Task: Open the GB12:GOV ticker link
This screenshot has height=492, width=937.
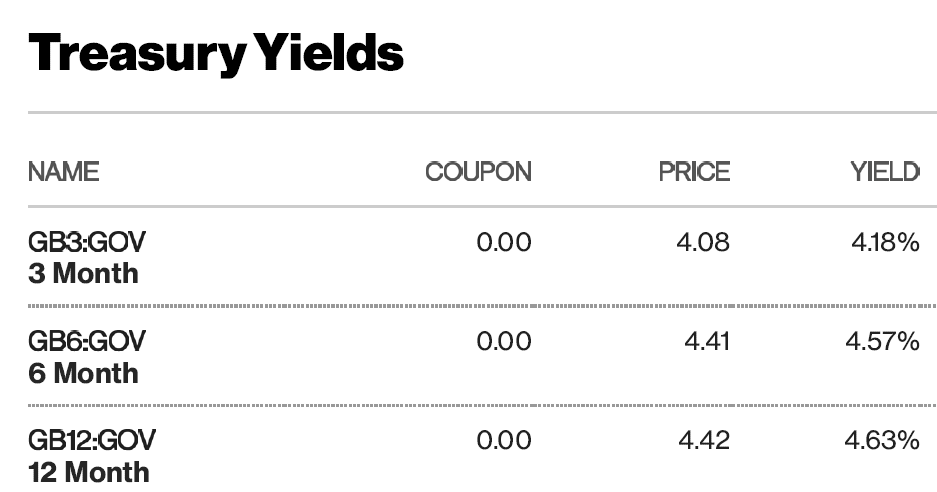Action: pyautogui.click(x=91, y=441)
